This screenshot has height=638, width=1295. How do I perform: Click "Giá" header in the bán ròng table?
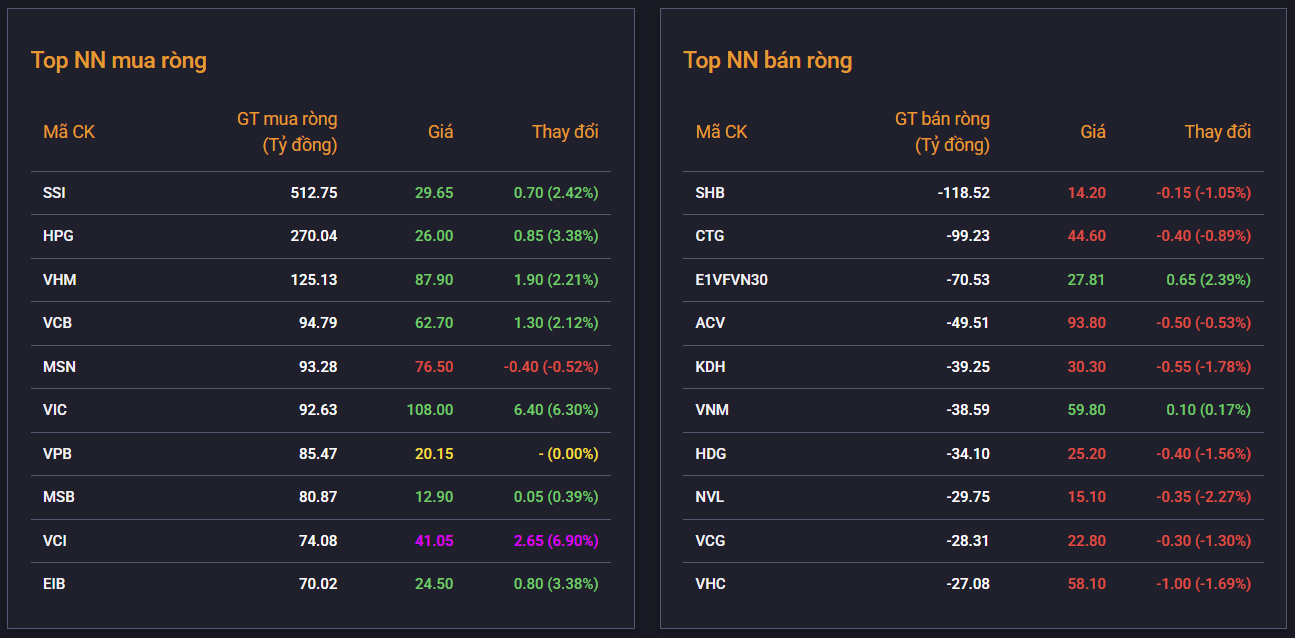[x=1093, y=132]
